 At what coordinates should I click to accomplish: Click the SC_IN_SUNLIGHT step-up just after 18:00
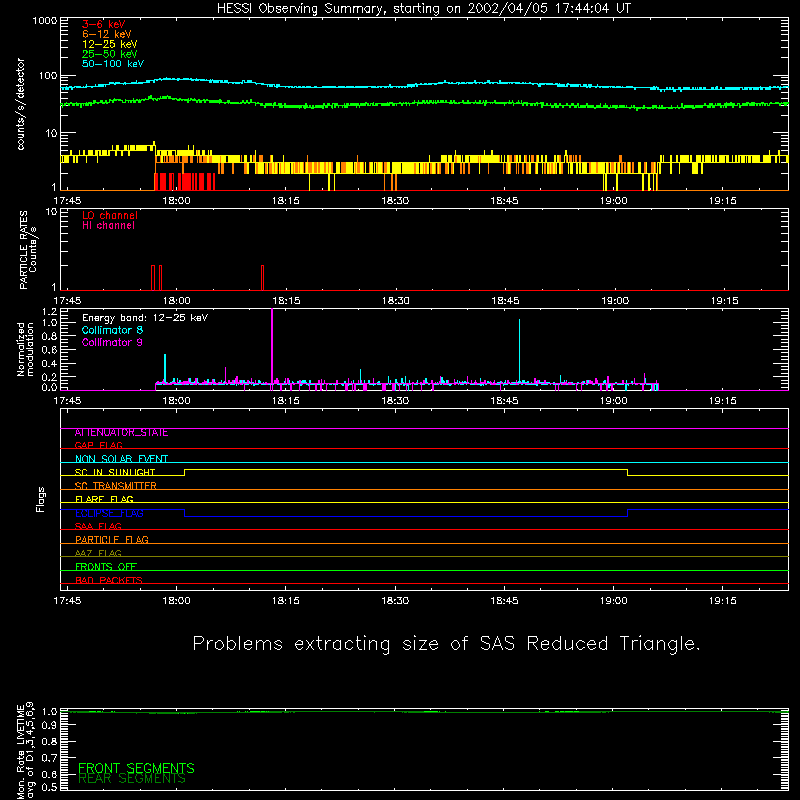click(x=184, y=472)
